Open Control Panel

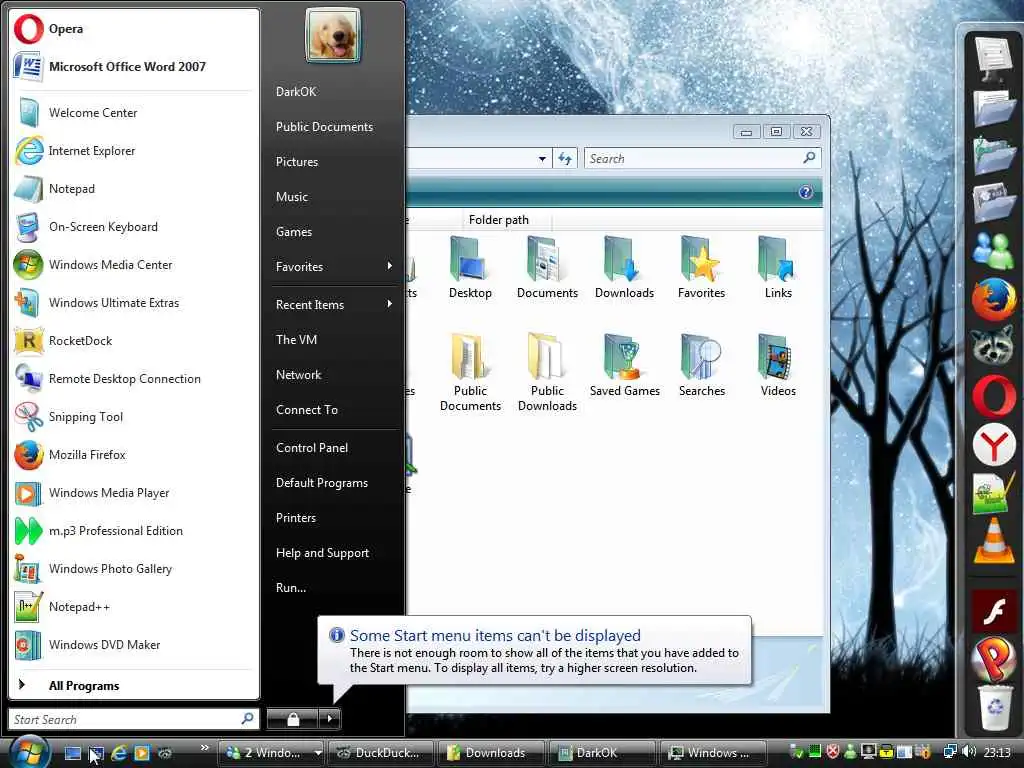coord(312,448)
